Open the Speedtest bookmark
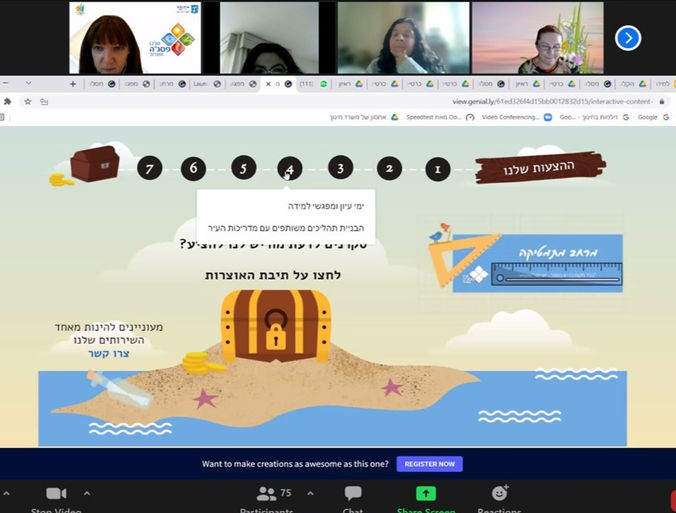Screen dimensions: 676x513 coord(440,117)
